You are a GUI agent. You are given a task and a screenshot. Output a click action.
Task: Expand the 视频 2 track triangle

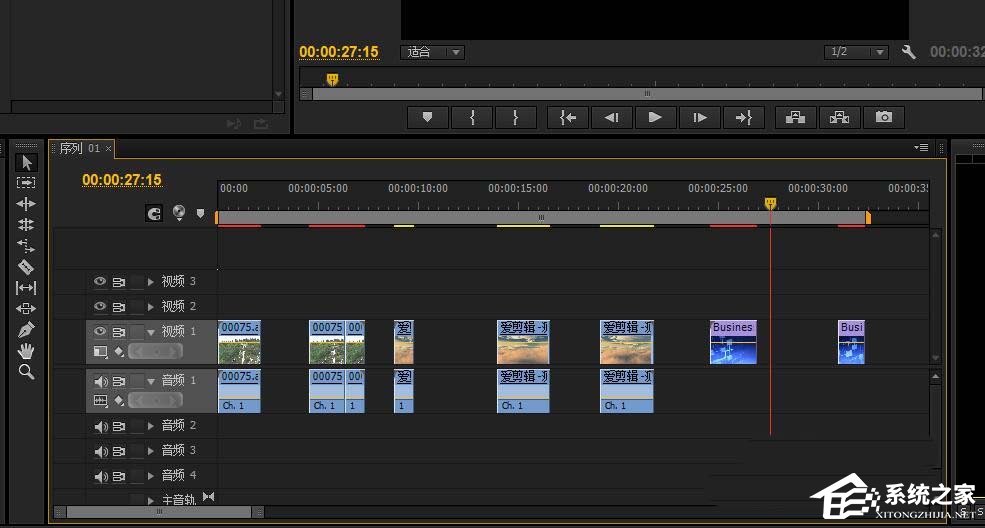tap(151, 307)
